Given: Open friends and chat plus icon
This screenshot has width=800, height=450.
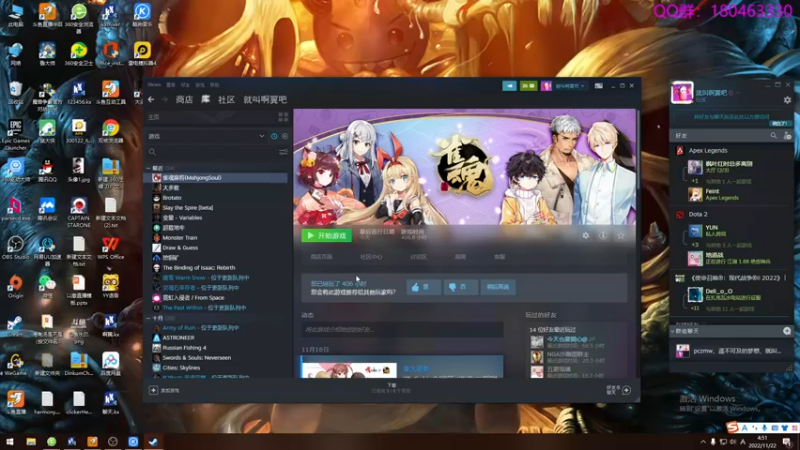Looking at the screenshot, I should pyautogui.click(x=627, y=390).
